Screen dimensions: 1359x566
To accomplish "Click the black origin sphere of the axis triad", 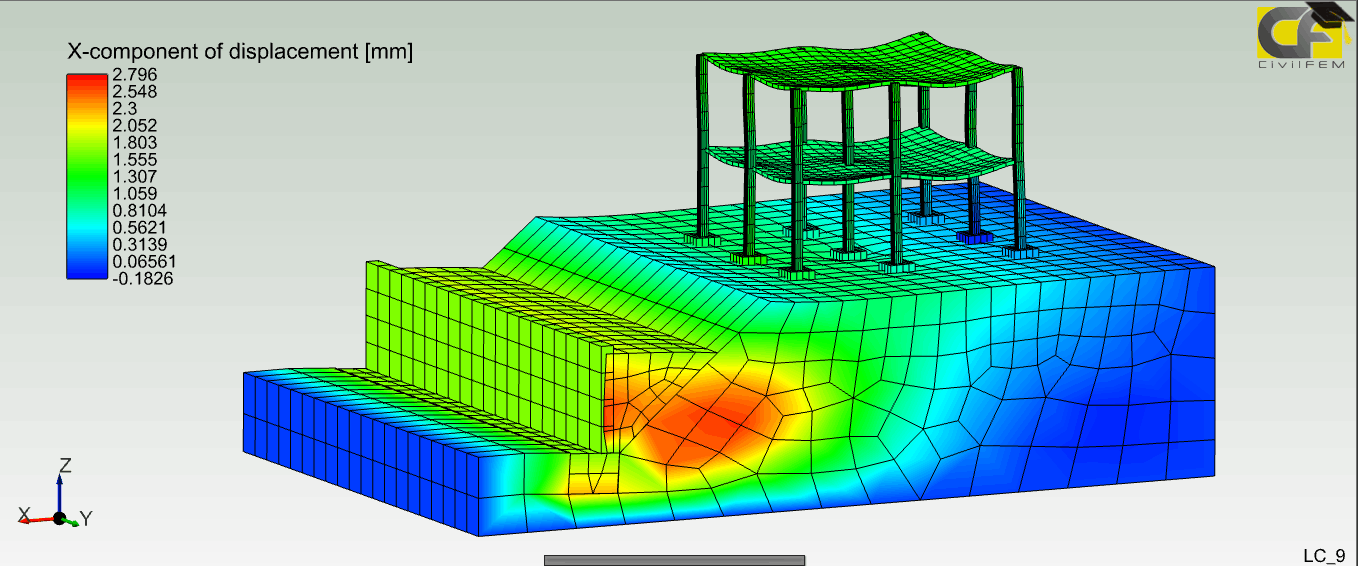I will pyautogui.click(x=60, y=518).
